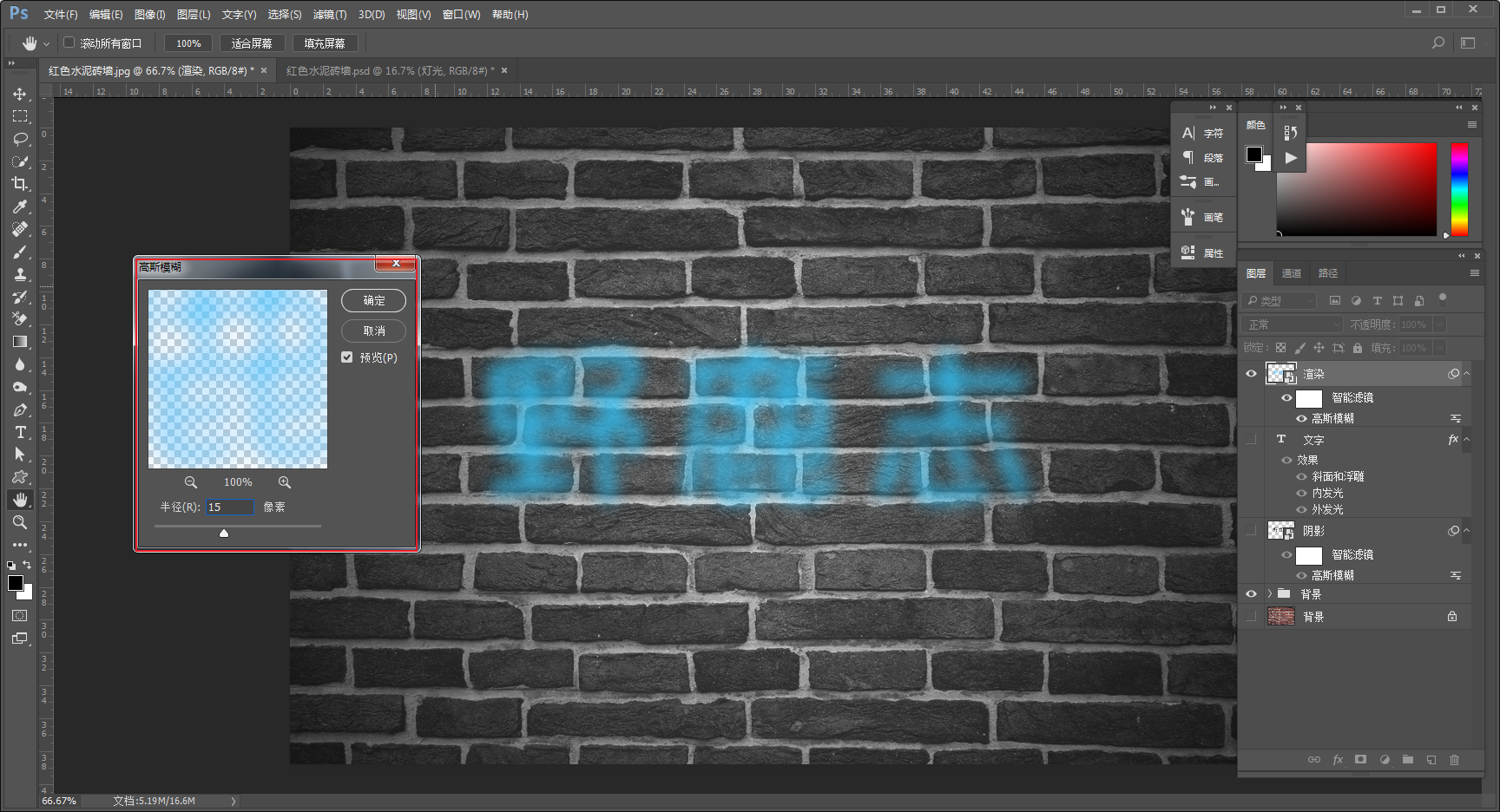This screenshot has width=1500, height=812.
Task: Click the 填充屏幕 button
Action: (325, 43)
